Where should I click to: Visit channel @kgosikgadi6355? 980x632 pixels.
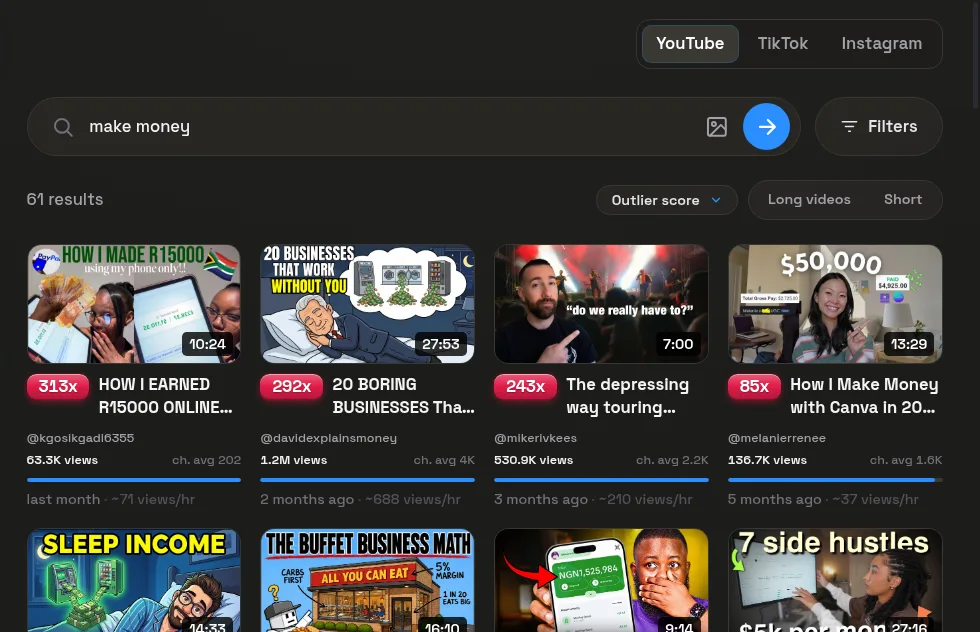click(80, 438)
